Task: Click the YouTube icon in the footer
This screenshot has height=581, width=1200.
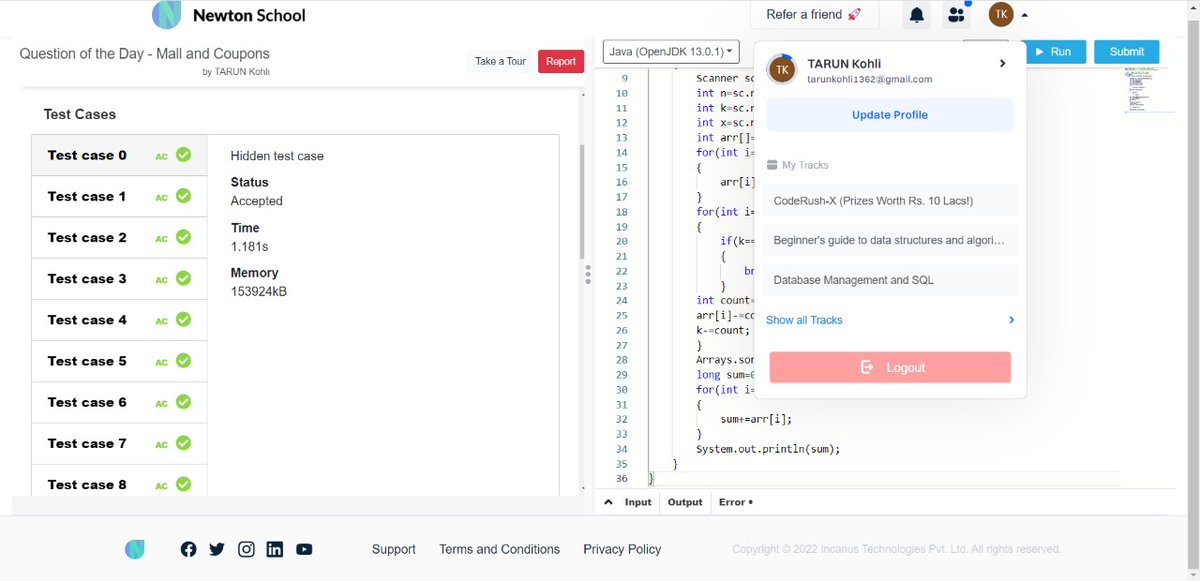Action: (304, 548)
